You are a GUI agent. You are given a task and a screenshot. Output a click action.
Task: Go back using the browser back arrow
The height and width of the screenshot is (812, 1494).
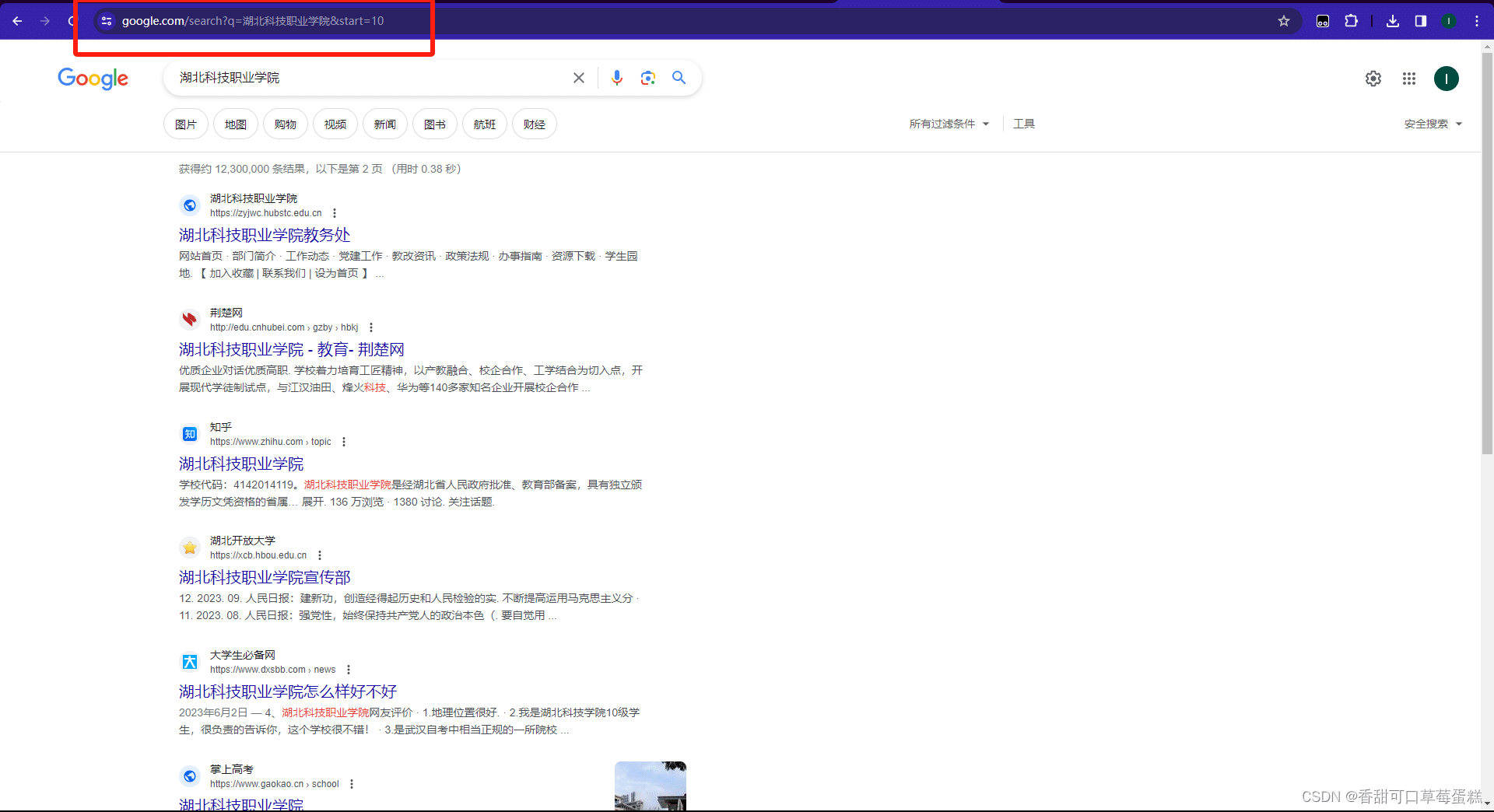tap(17, 21)
